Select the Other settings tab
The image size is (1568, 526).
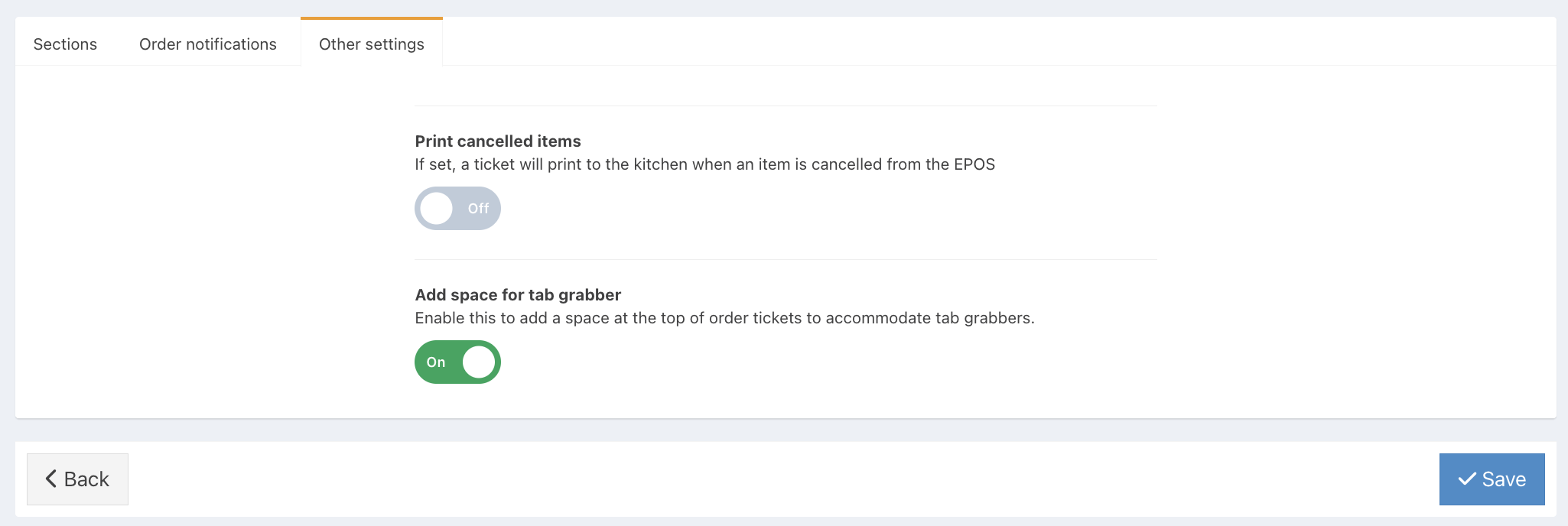click(x=372, y=44)
